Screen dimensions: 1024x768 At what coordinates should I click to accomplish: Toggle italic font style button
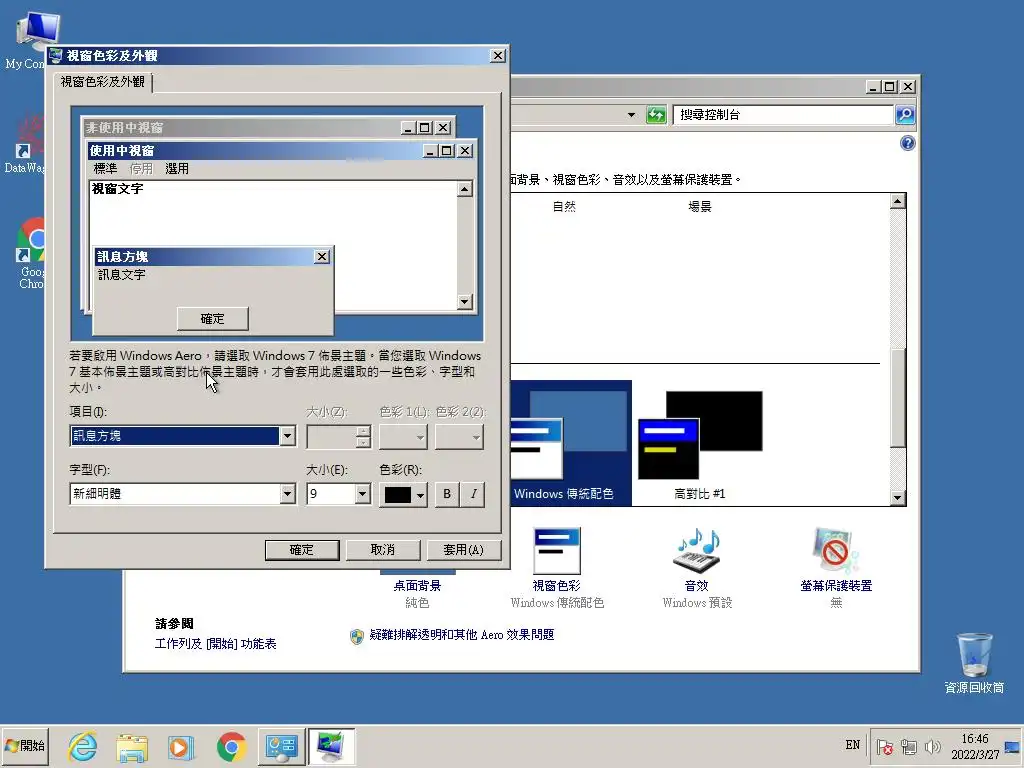(473, 494)
